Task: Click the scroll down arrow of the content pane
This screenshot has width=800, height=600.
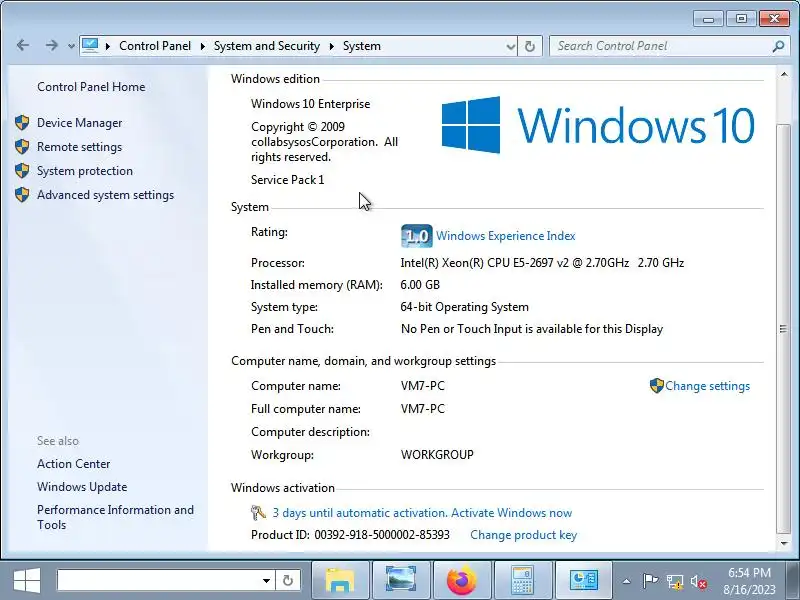Action: point(784,543)
